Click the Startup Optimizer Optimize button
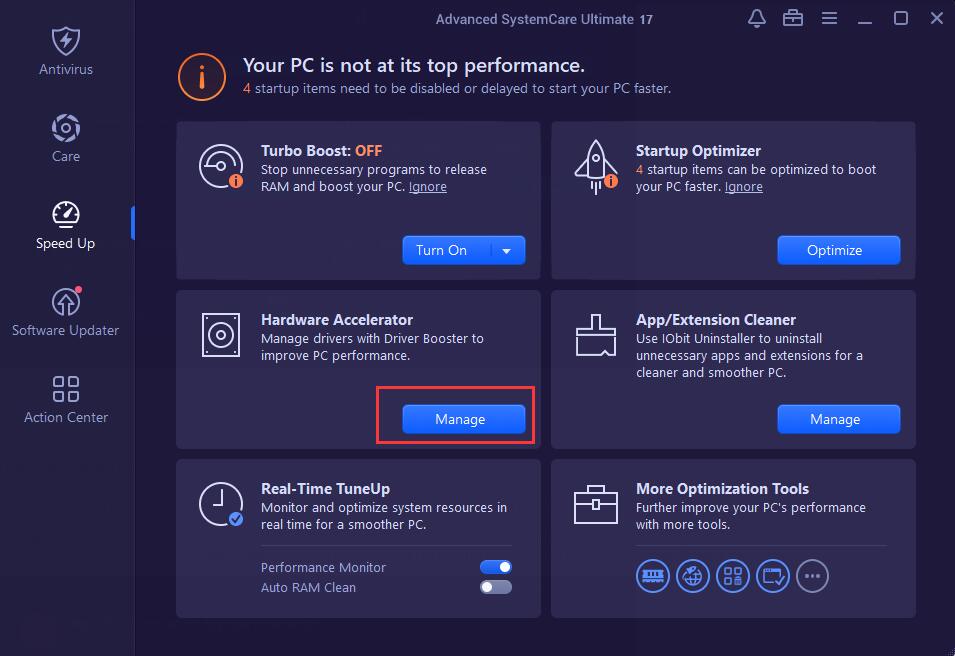955x656 pixels. coord(839,250)
